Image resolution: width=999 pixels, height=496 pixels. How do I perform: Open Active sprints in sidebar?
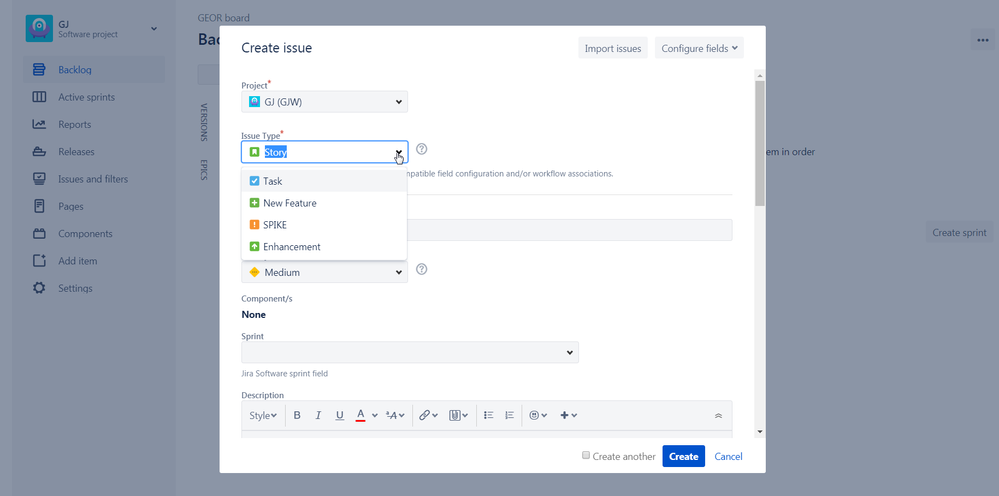coord(94,97)
